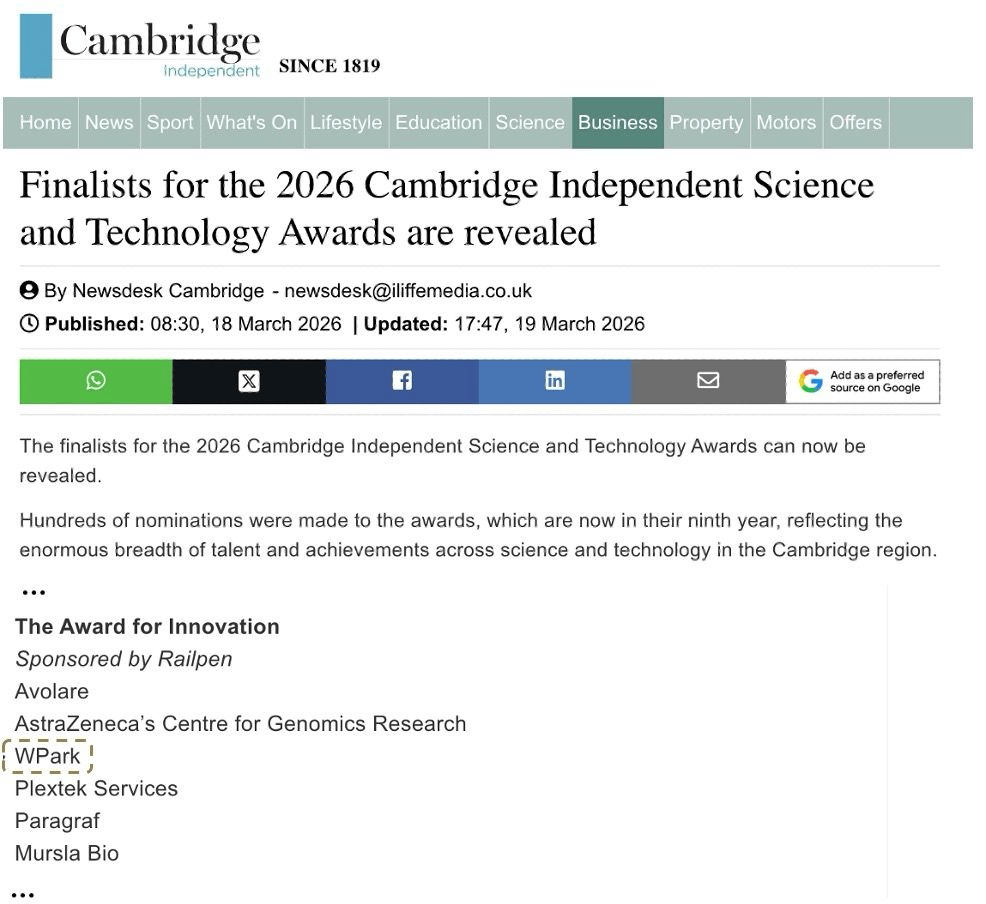Share article on LinkedIn
The width and height of the screenshot is (986, 904).
(555, 381)
